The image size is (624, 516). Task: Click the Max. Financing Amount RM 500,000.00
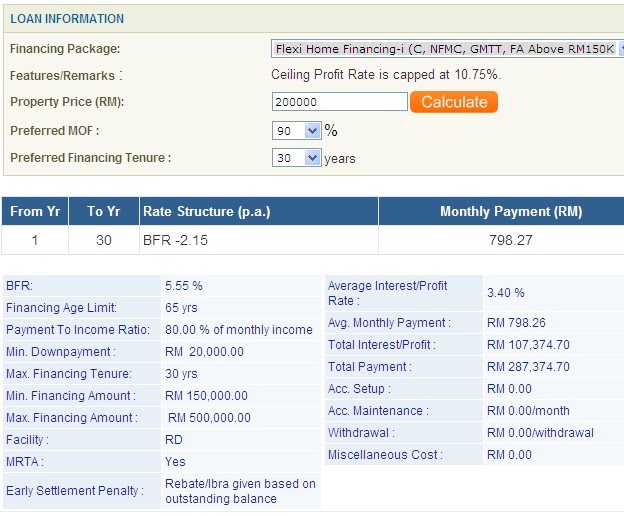coord(209,417)
